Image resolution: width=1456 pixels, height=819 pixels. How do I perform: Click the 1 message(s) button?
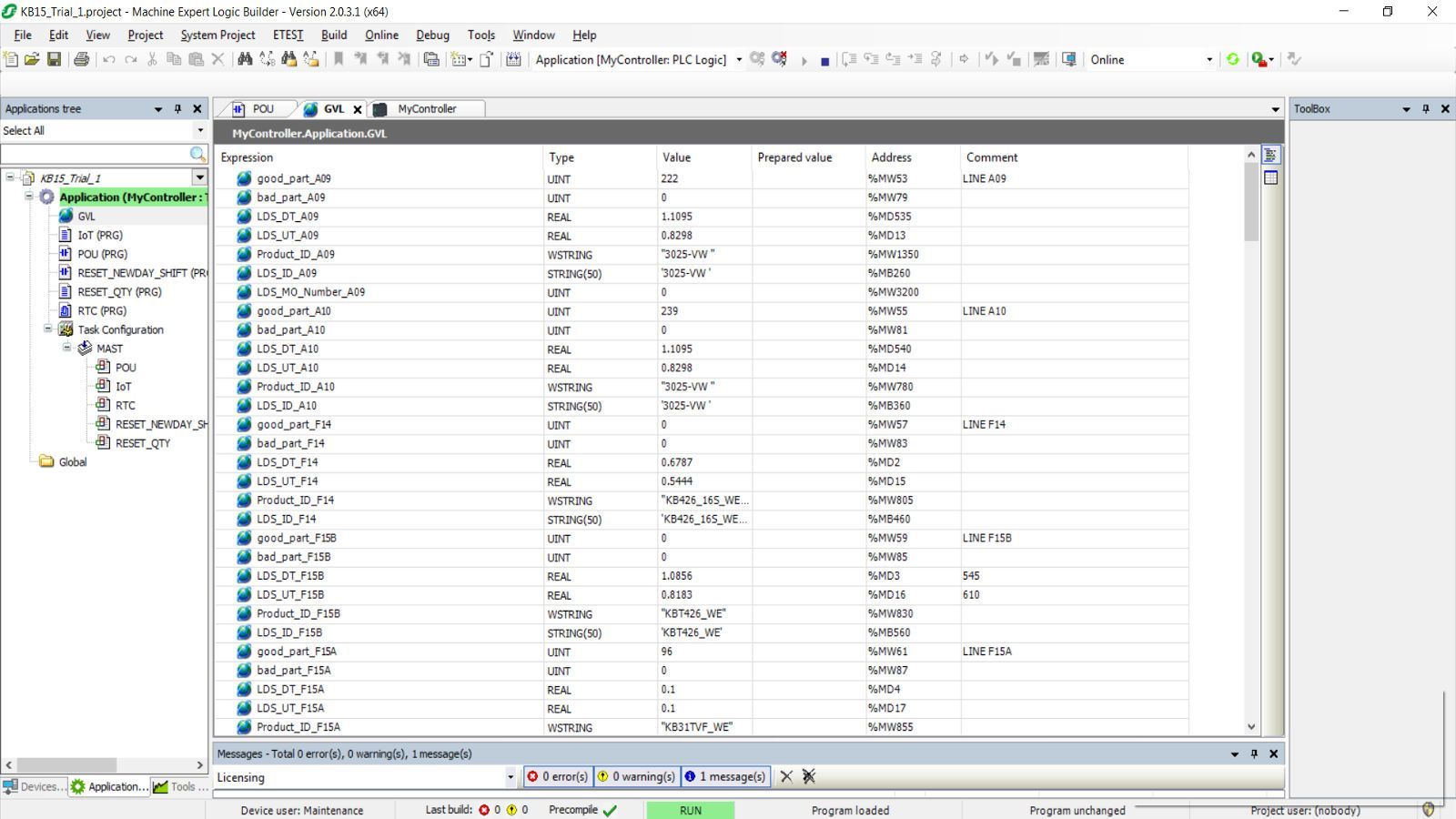coord(725,776)
